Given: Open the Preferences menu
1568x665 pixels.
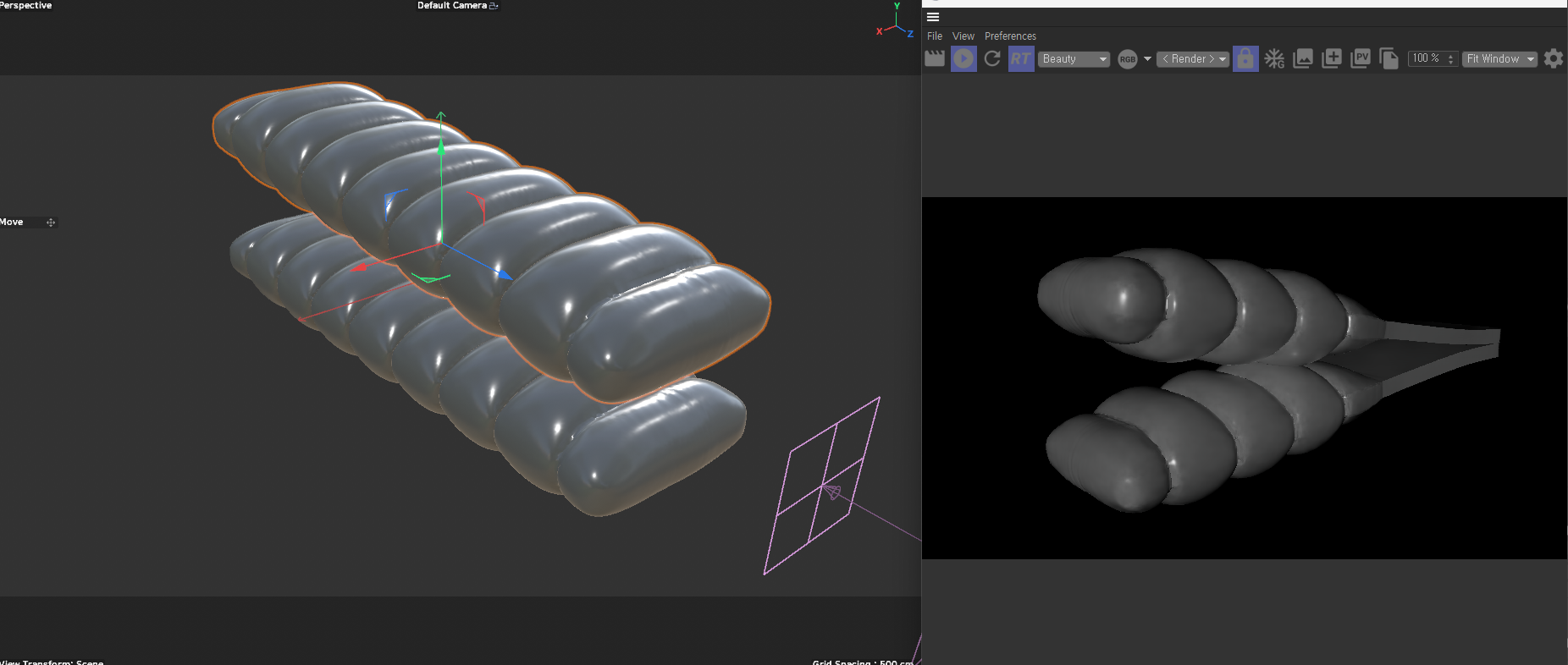Looking at the screenshot, I should 1010,36.
